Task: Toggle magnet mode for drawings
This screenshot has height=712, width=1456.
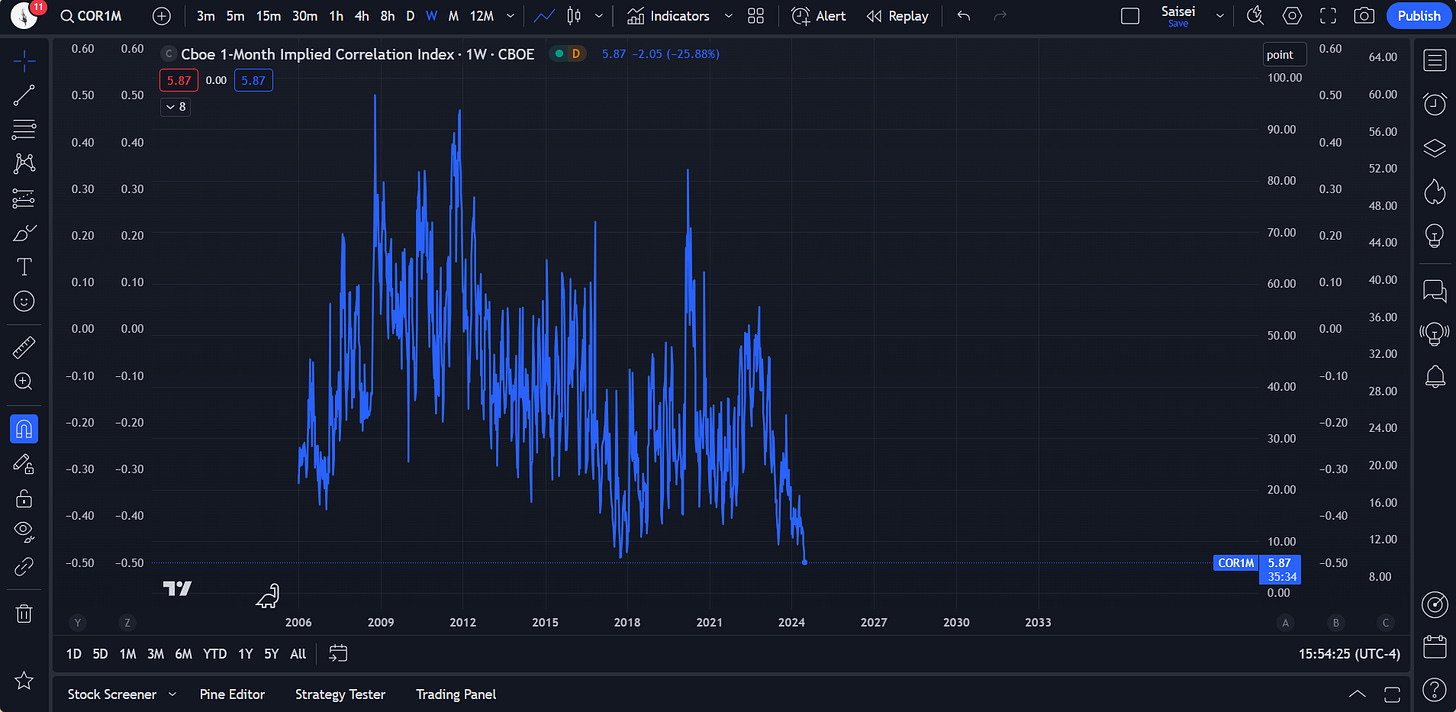Action: (24, 429)
